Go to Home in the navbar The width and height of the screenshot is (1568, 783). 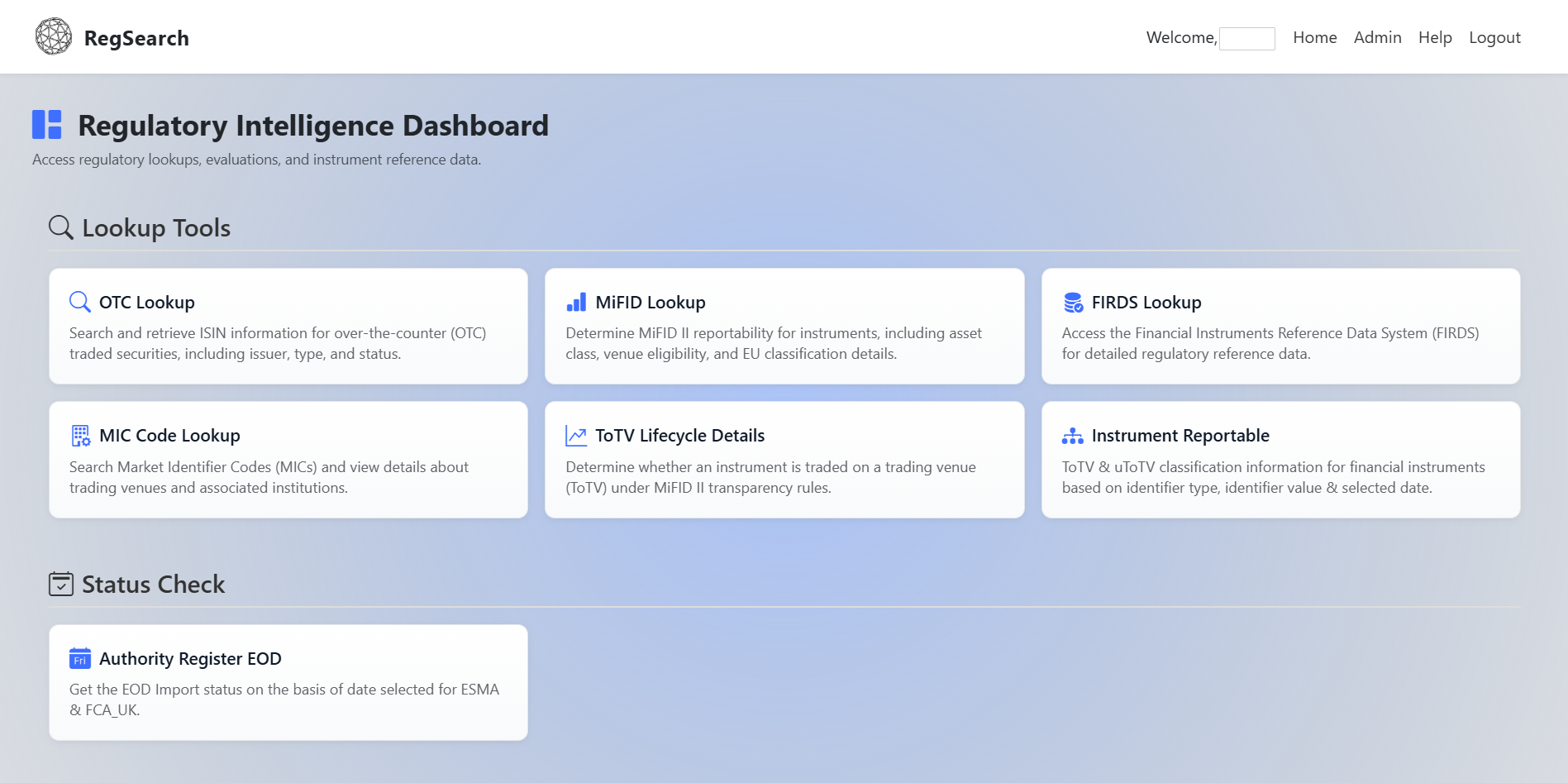pyautogui.click(x=1315, y=37)
